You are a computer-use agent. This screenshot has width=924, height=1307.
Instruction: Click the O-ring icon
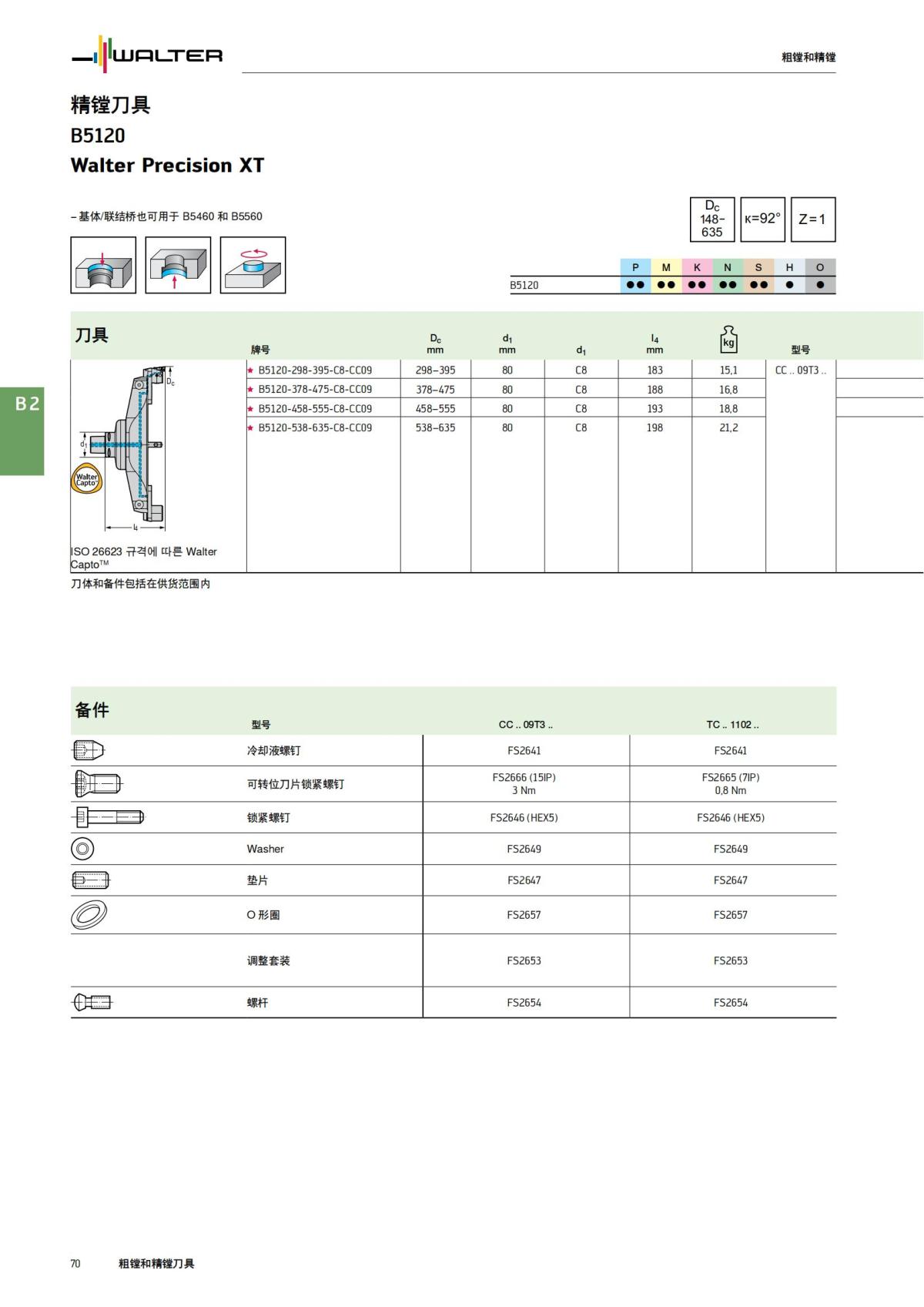[x=89, y=914]
